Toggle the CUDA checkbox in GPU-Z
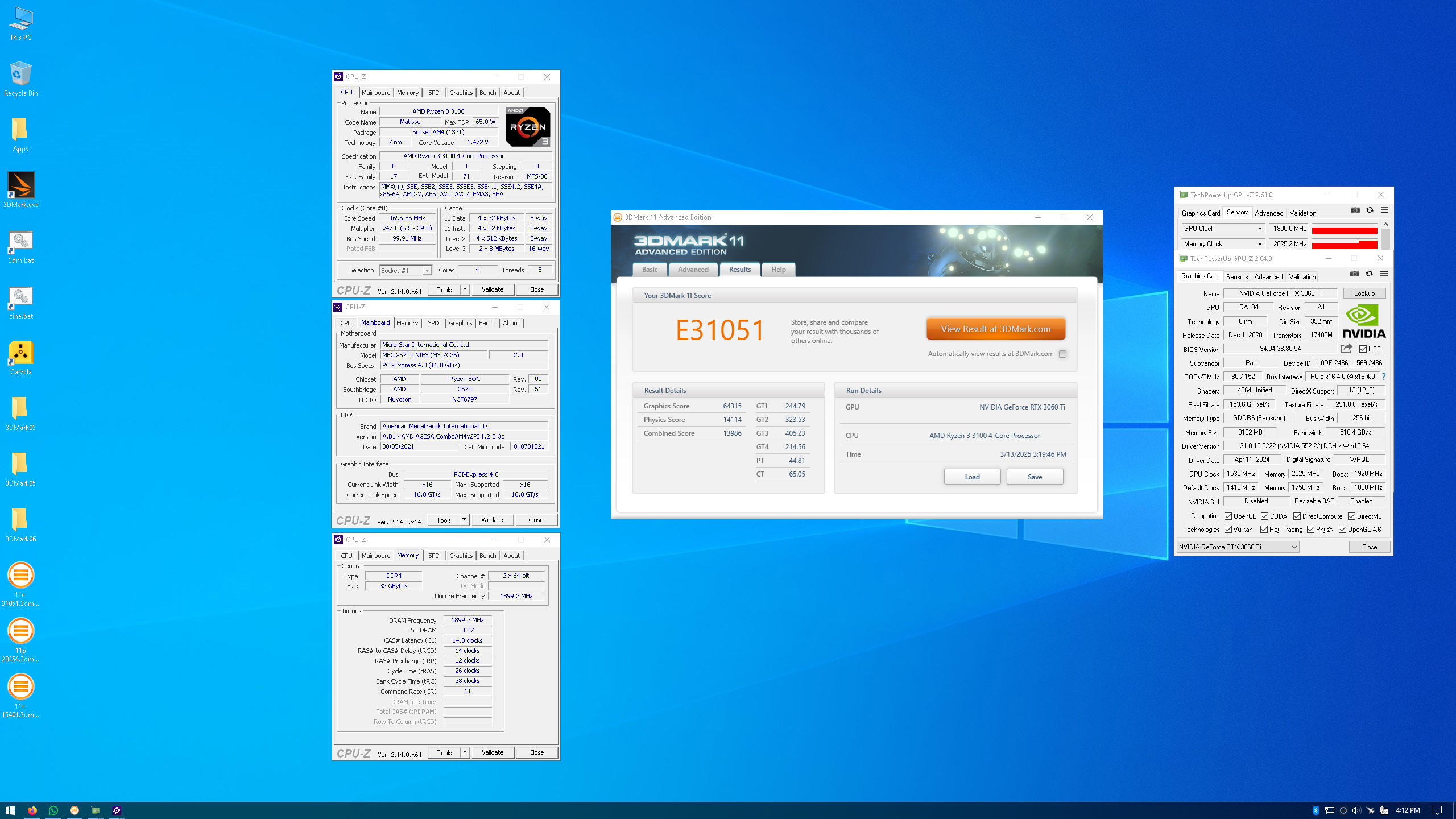The height and width of the screenshot is (819, 1456). tap(1264, 516)
